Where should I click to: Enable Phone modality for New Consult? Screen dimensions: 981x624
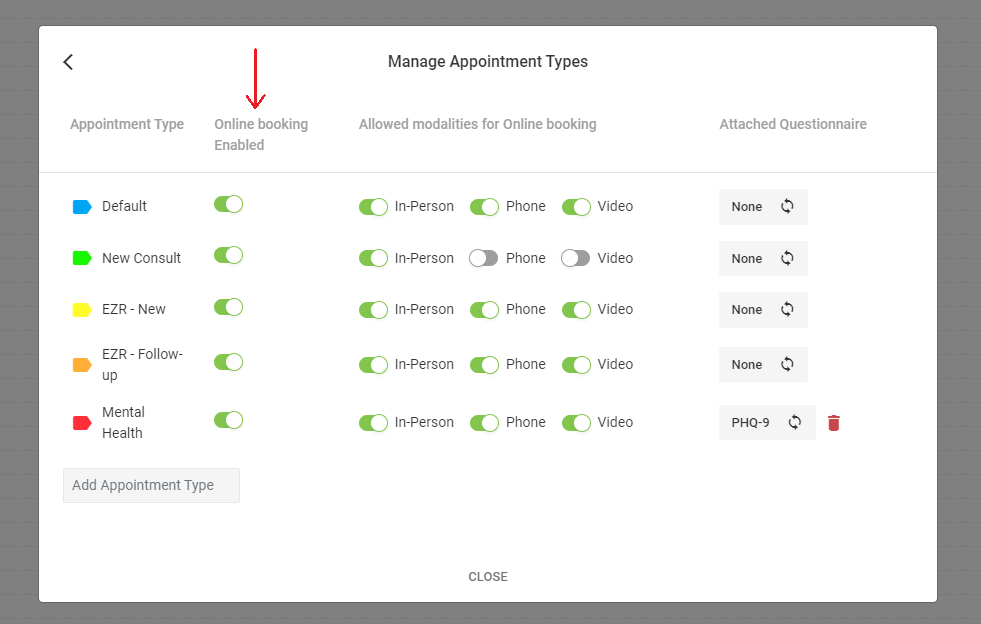(484, 258)
